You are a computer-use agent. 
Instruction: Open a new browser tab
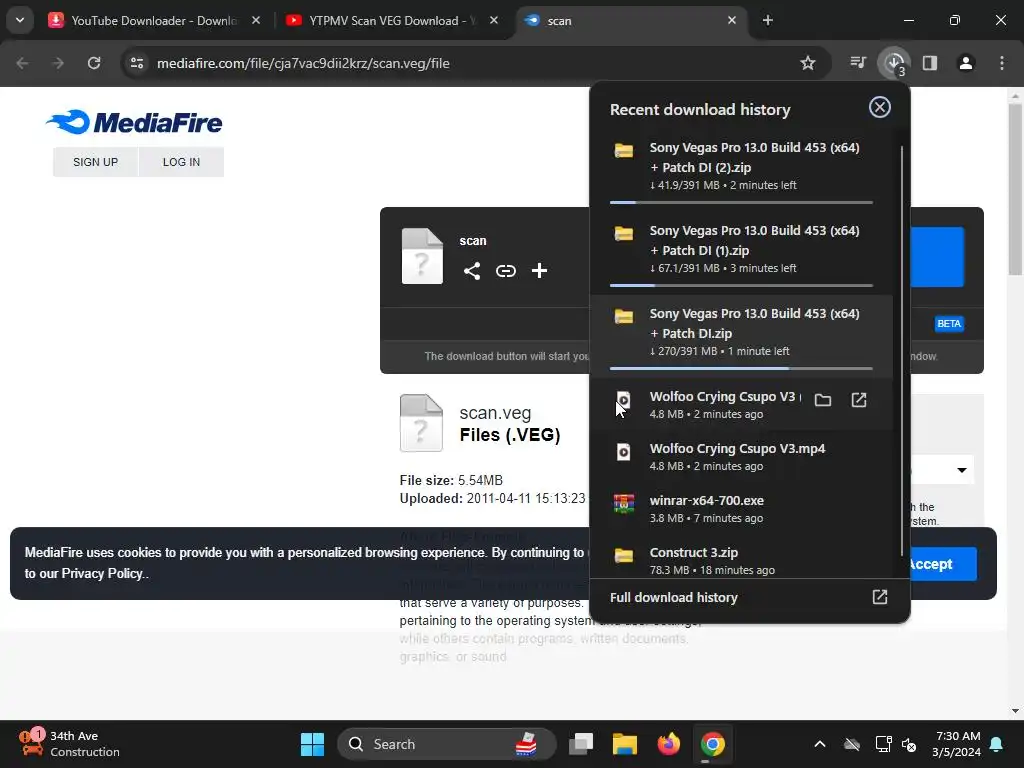click(768, 20)
